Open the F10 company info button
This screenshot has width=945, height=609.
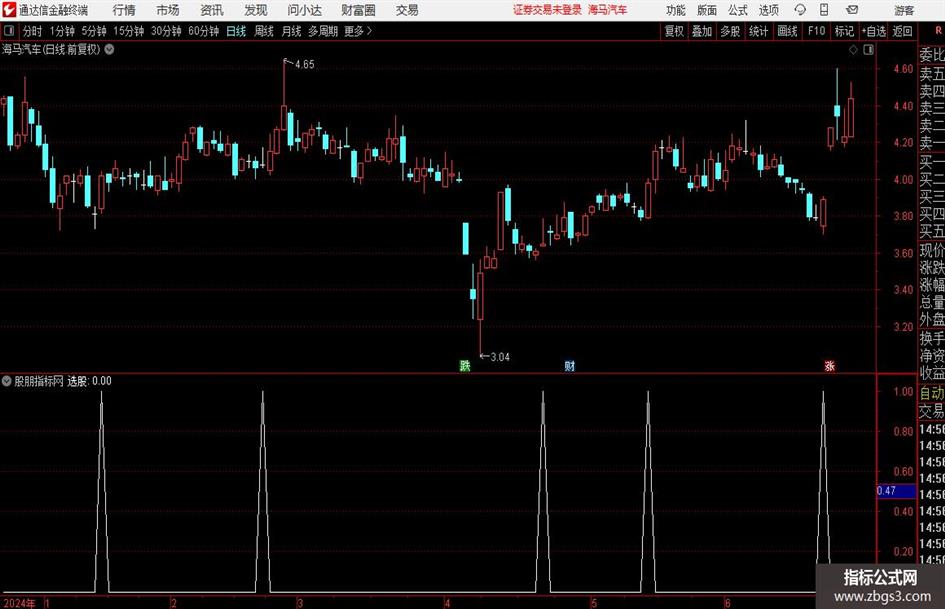[x=816, y=31]
